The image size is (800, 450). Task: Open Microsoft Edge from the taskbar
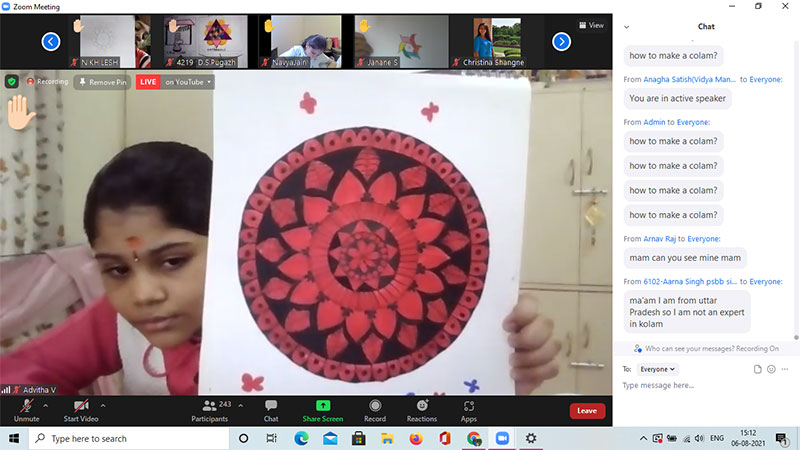point(301,438)
